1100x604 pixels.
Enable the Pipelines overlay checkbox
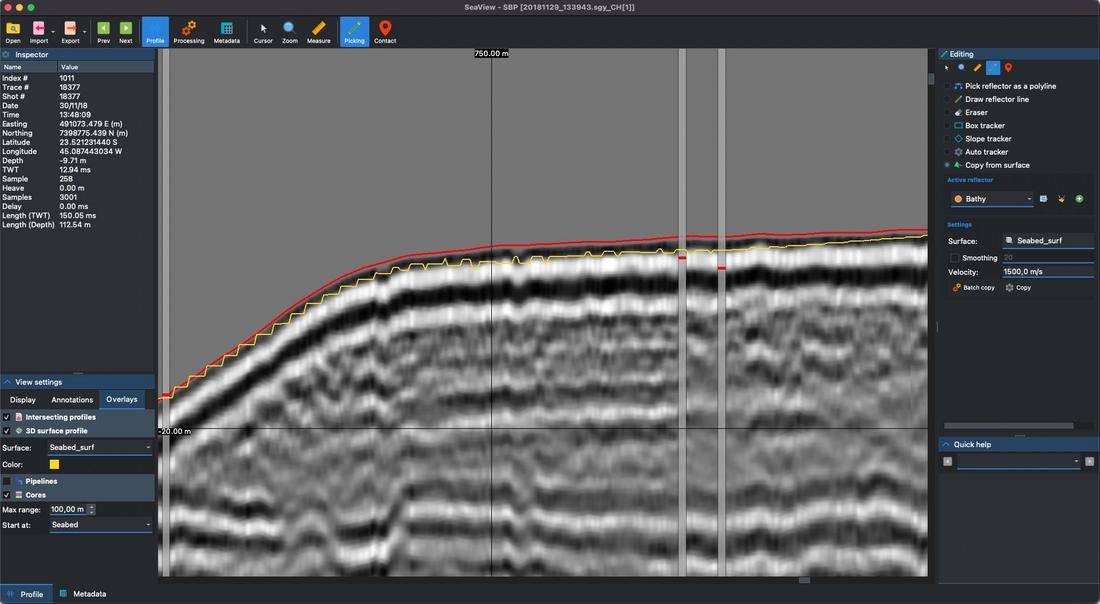[7, 481]
